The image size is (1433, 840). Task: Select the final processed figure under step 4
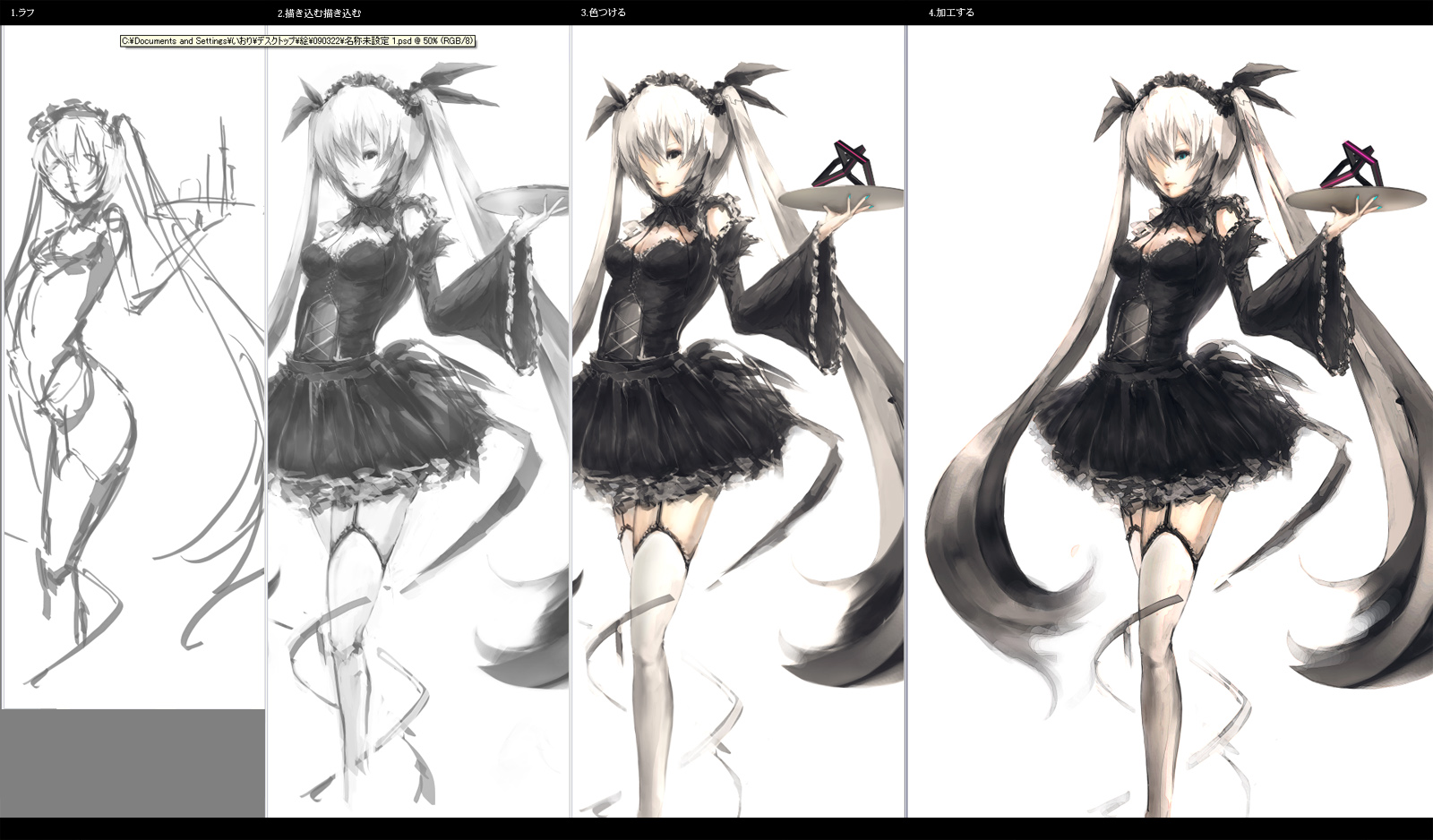1171,421
